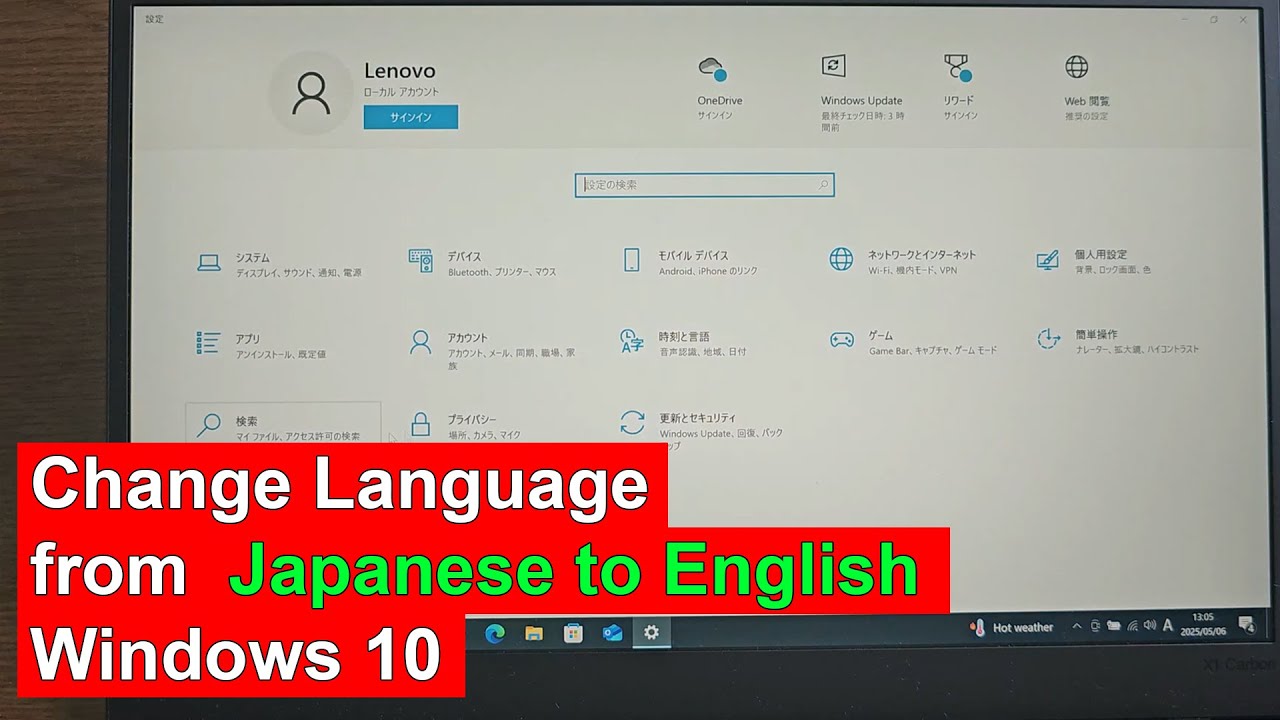The width and height of the screenshot is (1280, 720).
Task: Open the Outlook mail taskbar icon
Action: pyautogui.click(x=612, y=632)
